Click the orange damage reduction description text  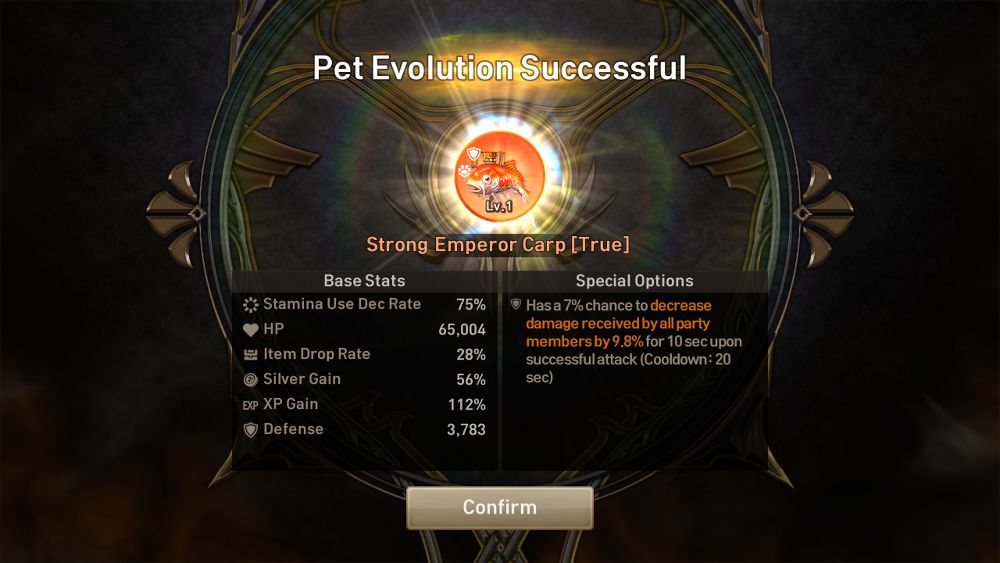617,323
